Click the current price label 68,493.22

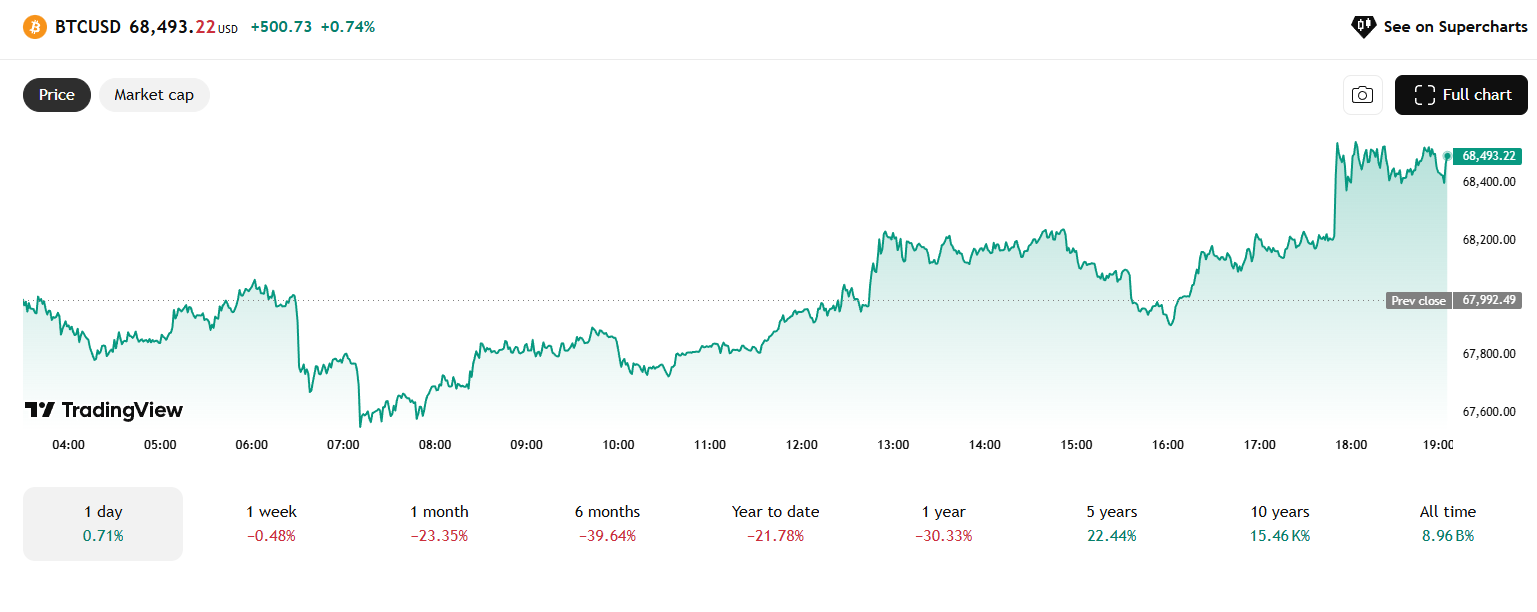tap(1489, 156)
